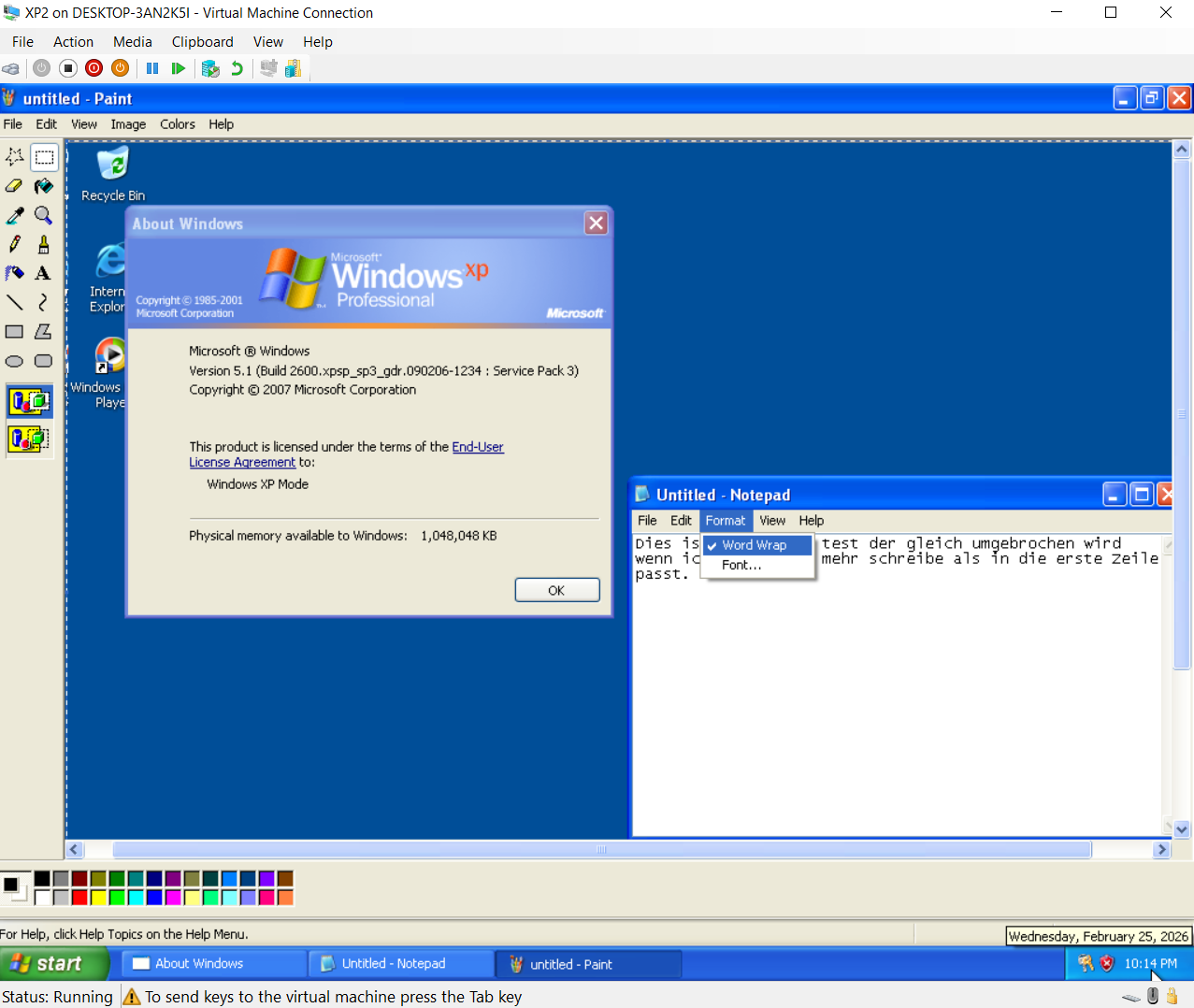Click the Share toolbar icon in VM Connection

click(294, 68)
